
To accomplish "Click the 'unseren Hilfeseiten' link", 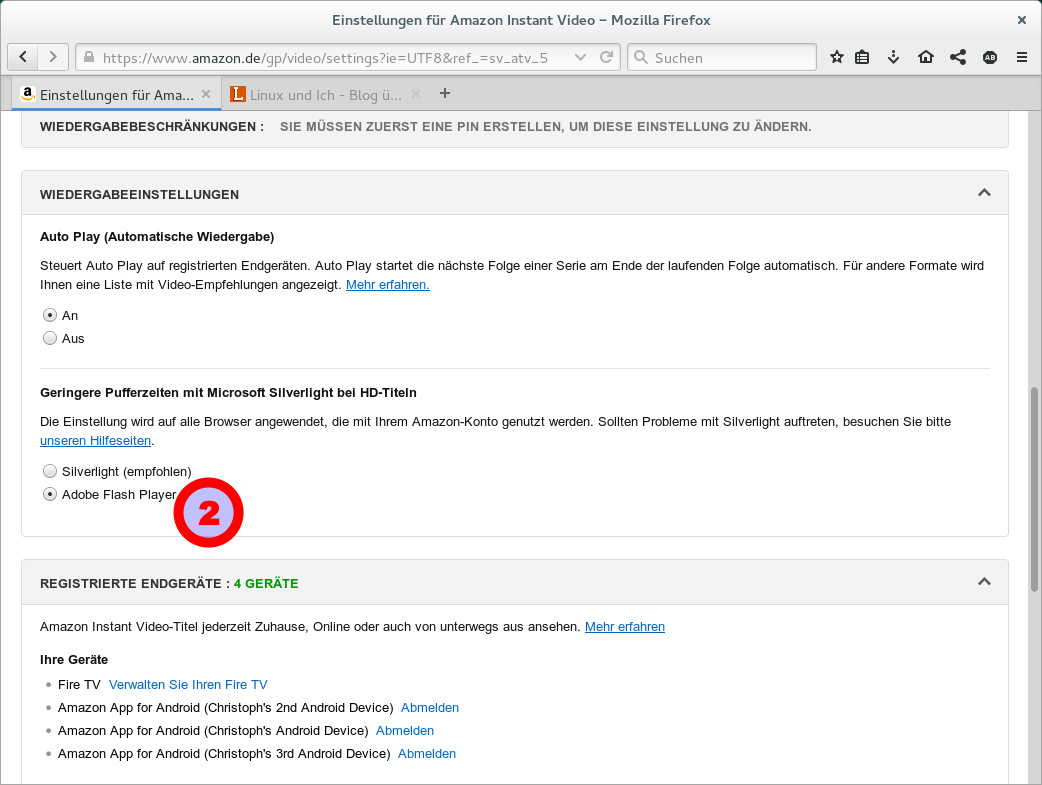I will pyautogui.click(x=95, y=441).
